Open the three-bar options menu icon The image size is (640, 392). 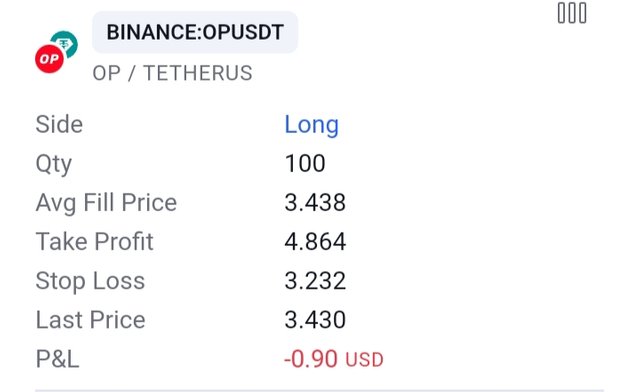coord(572,13)
